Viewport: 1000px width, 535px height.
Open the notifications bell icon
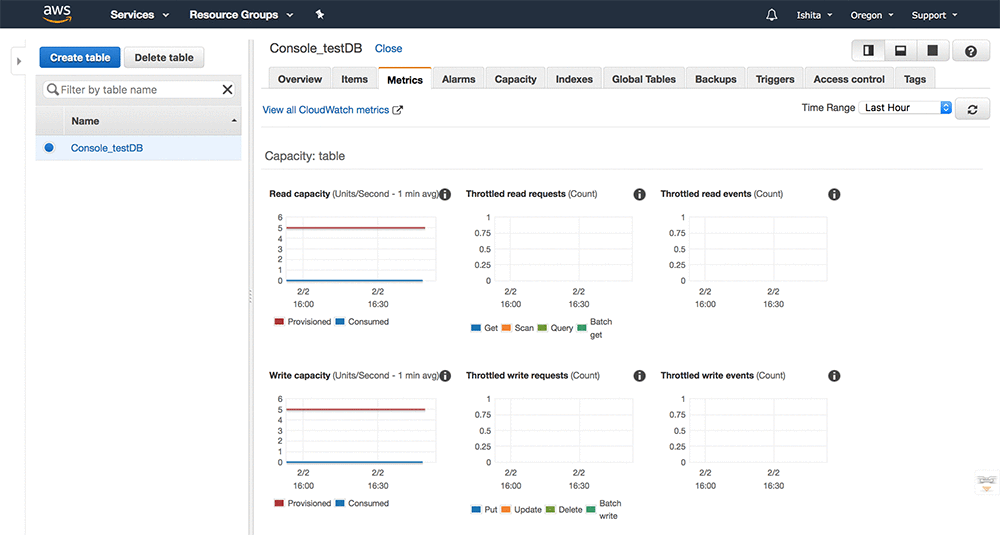(x=771, y=15)
